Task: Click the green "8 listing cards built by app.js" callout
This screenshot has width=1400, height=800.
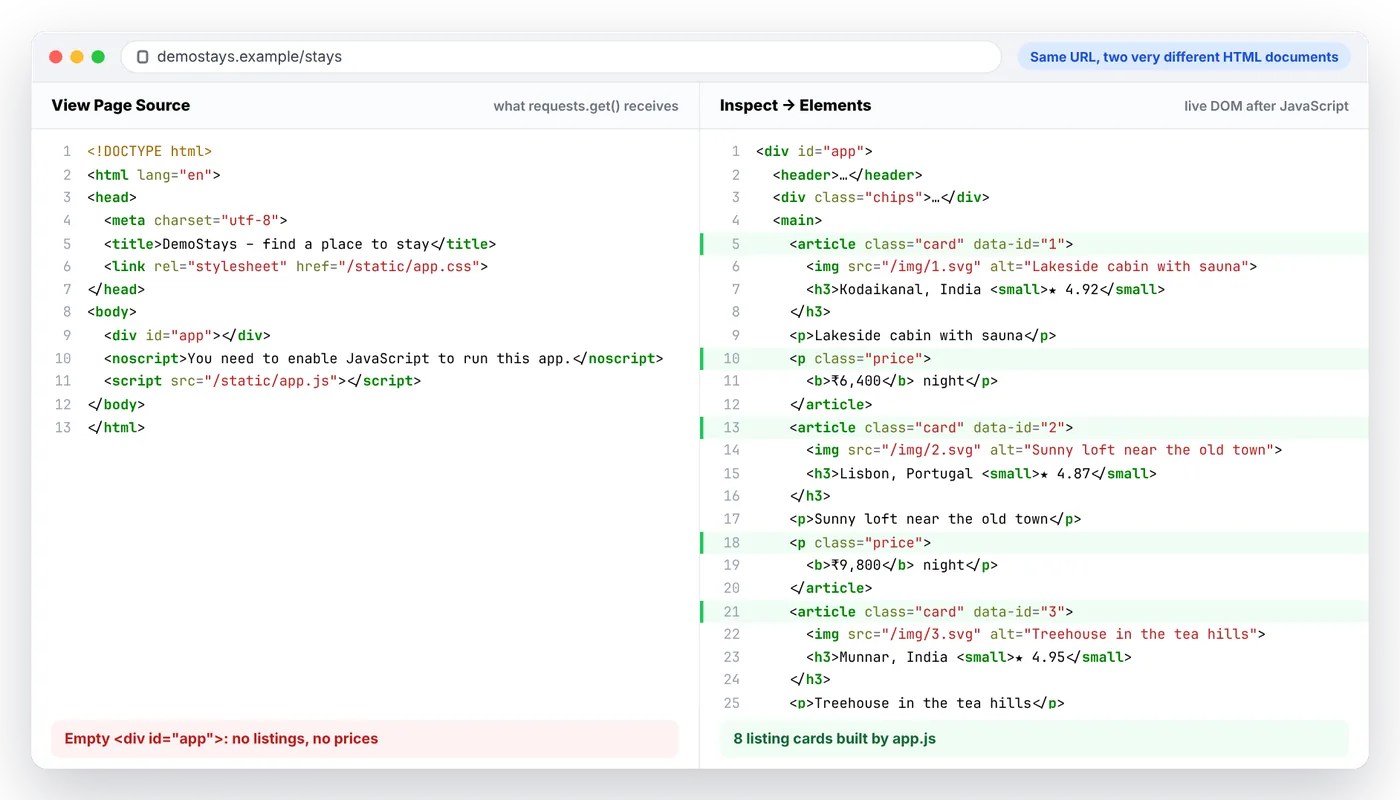Action: 1034,739
